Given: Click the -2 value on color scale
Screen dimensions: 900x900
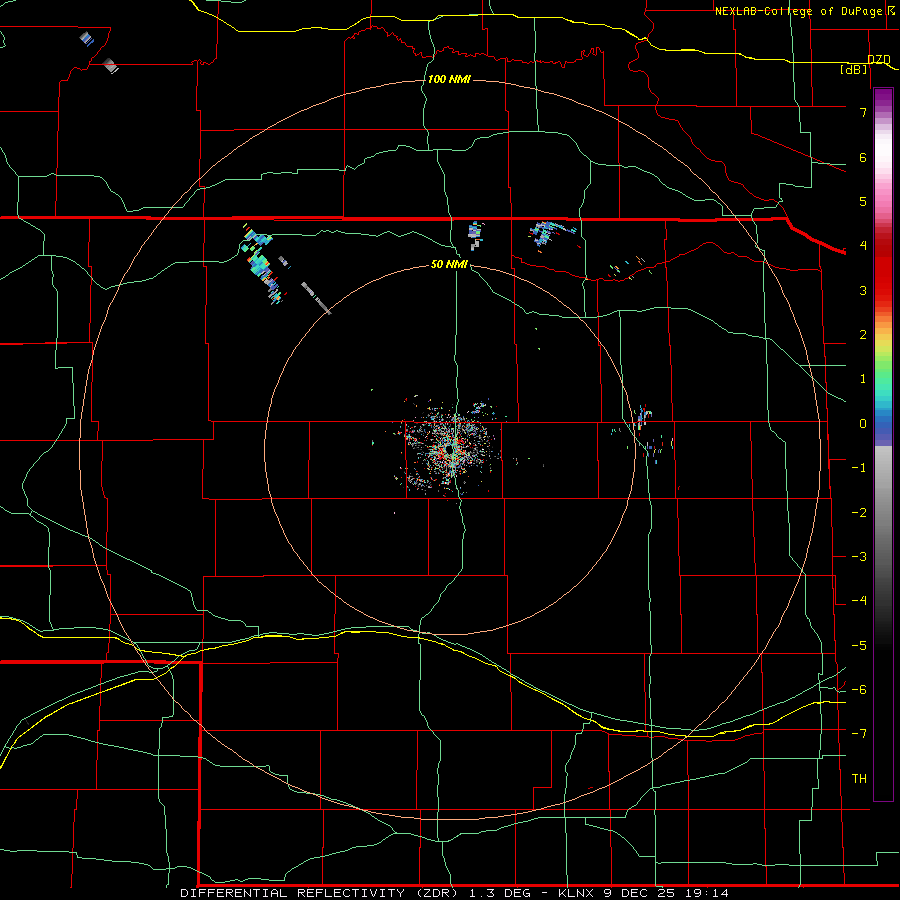Looking at the screenshot, I should [x=859, y=513].
